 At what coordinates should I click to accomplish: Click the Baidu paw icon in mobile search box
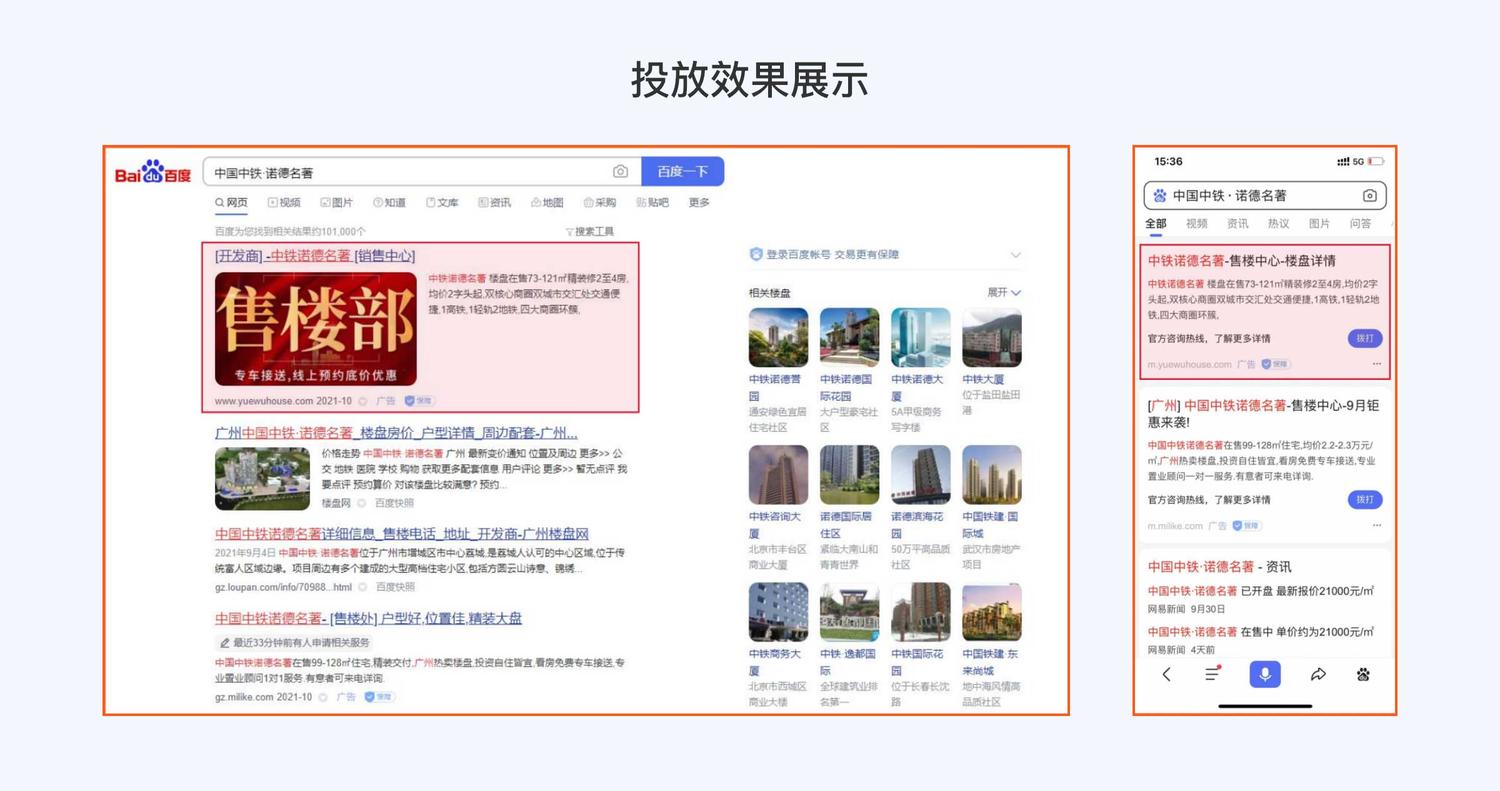point(1160,195)
